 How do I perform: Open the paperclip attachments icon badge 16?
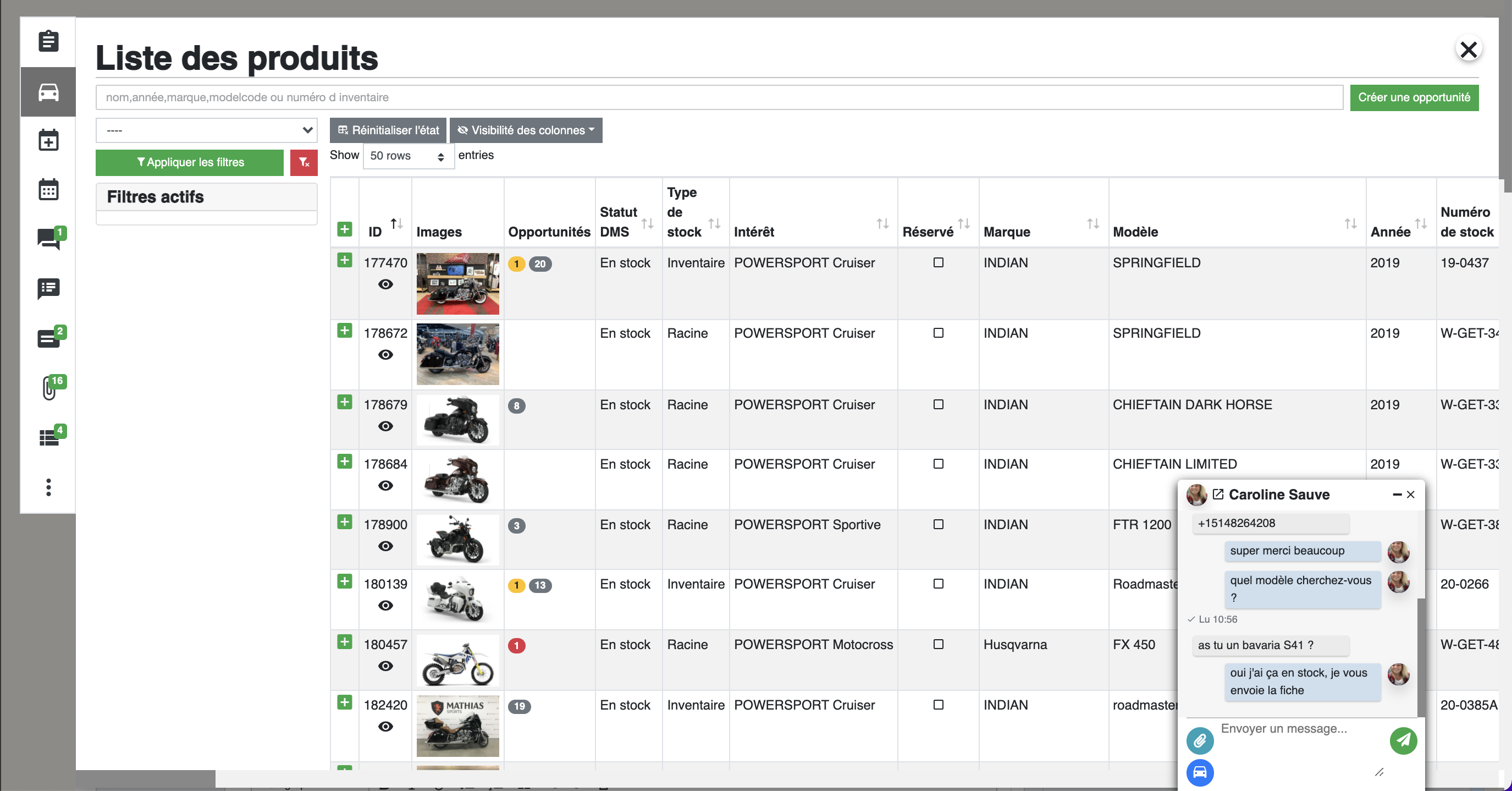[52, 387]
